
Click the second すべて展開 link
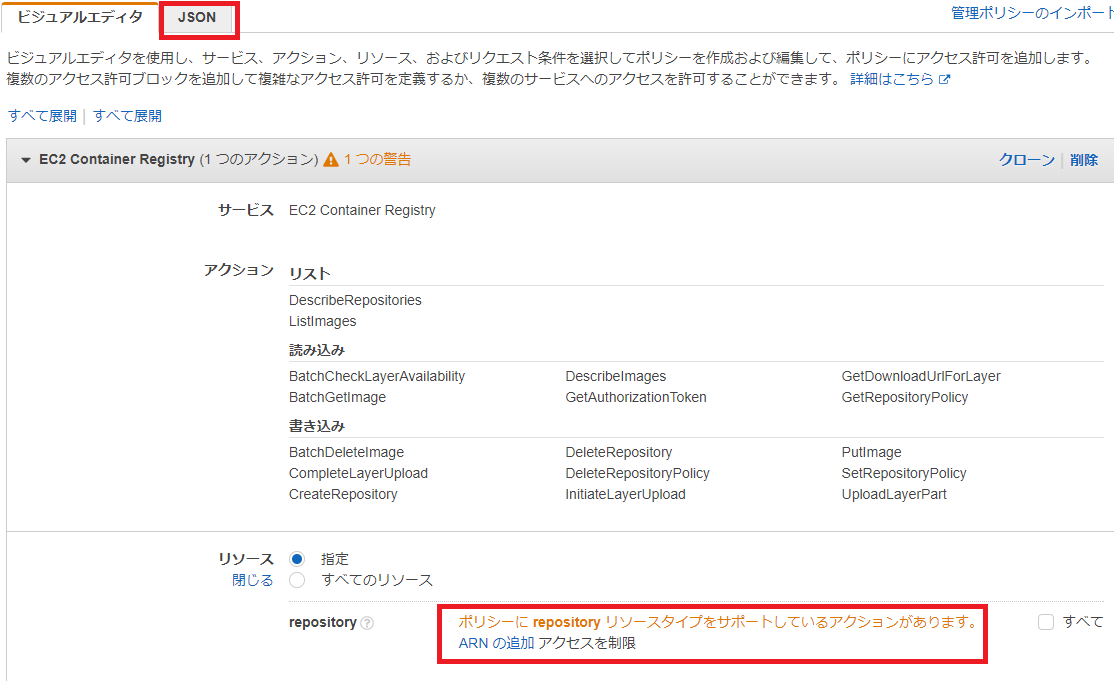(127, 116)
